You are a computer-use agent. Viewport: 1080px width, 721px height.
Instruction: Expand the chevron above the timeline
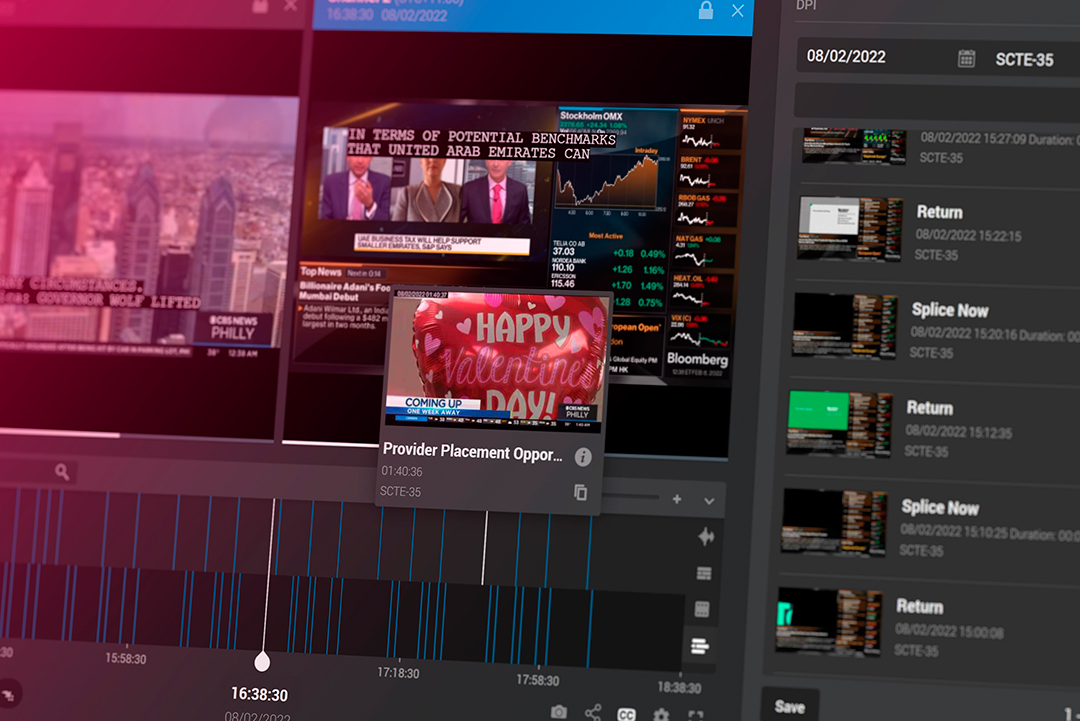pos(709,501)
